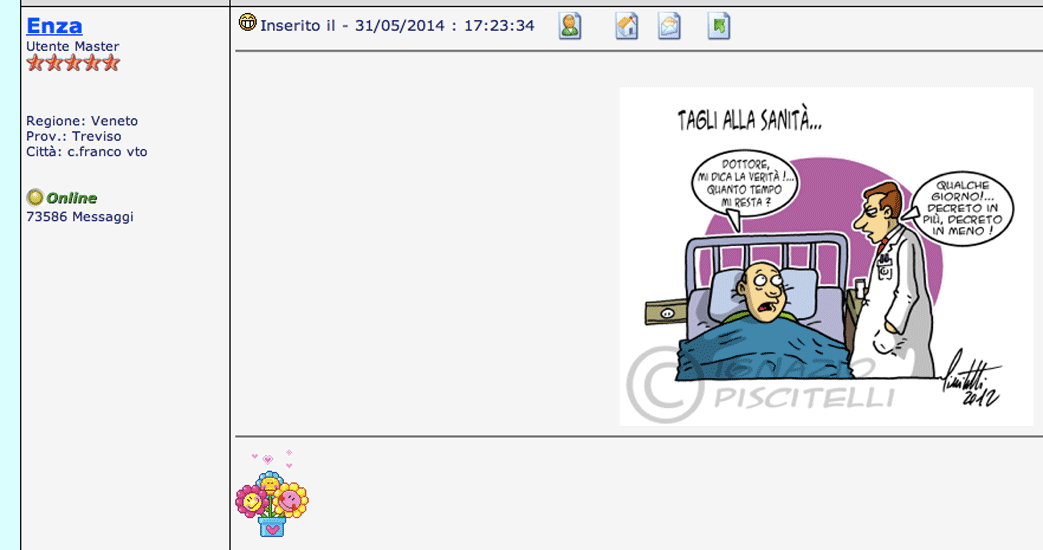The height and width of the screenshot is (550, 1043).
Task: Visit Enza's homepage via the house icon
Action: point(627,27)
